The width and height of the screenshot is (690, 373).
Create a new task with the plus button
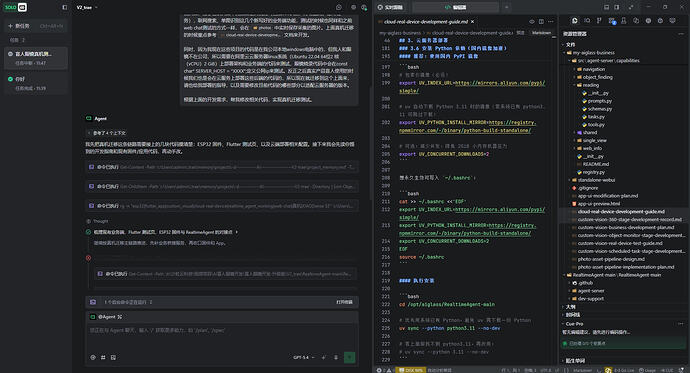tap(36, 26)
